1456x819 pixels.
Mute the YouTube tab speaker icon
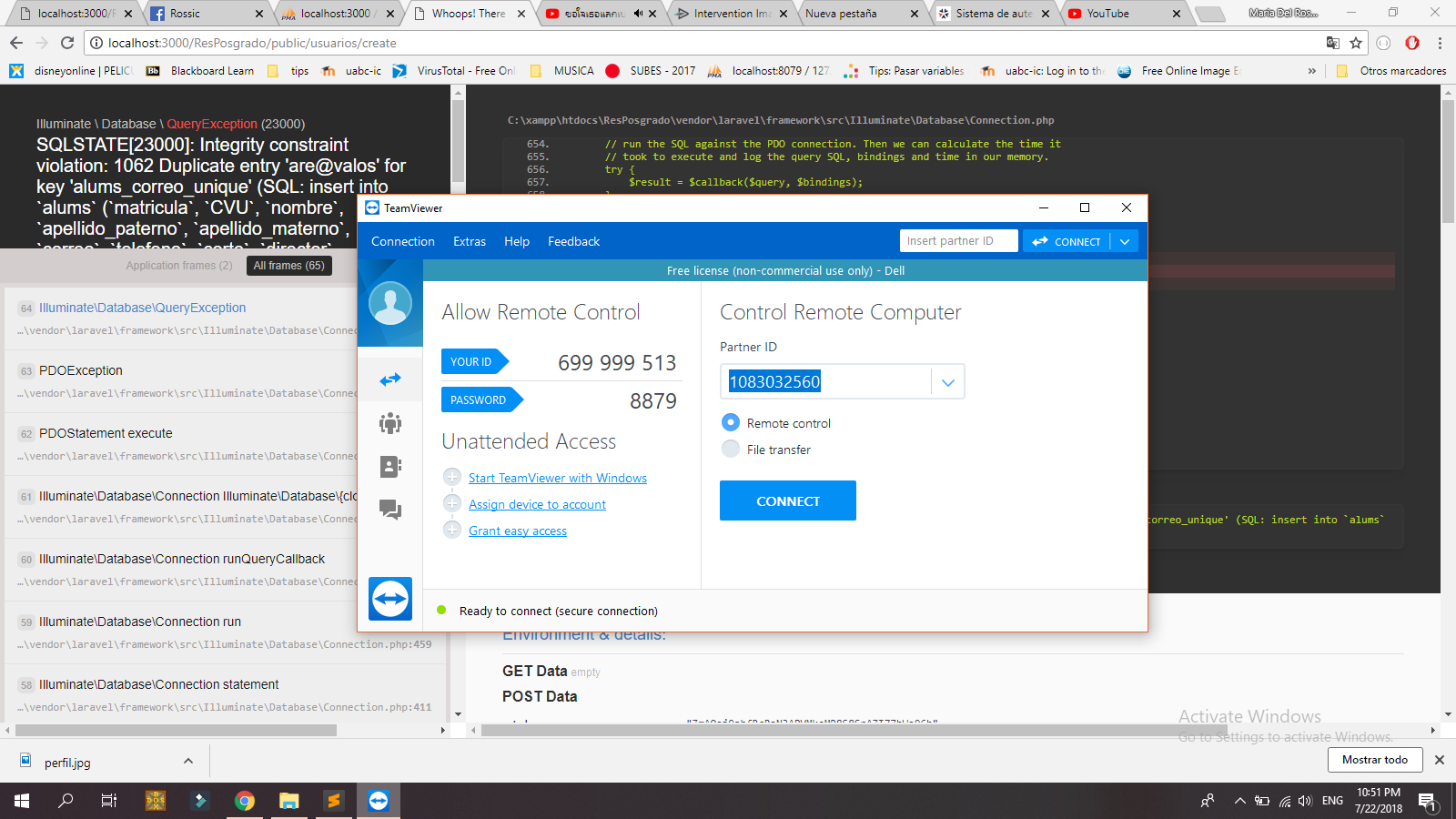639,14
